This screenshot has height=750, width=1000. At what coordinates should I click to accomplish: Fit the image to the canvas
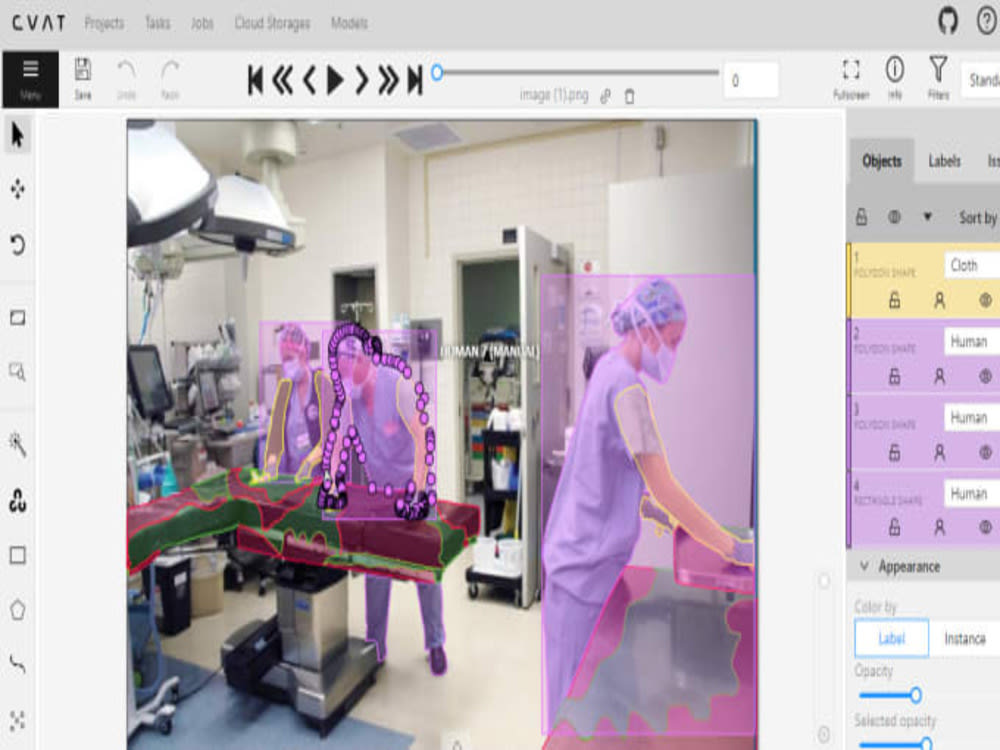(x=18, y=317)
